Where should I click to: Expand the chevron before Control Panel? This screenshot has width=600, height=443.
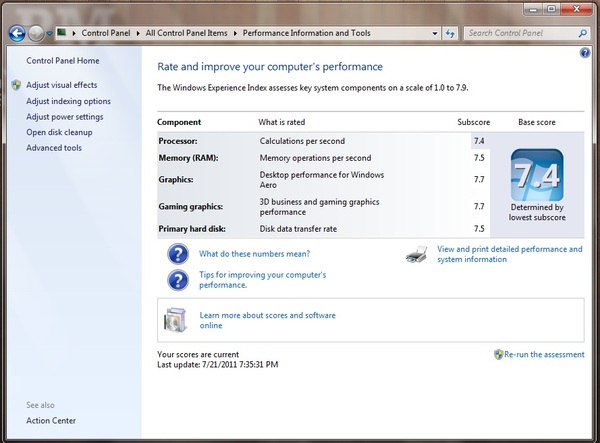tap(74, 33)
